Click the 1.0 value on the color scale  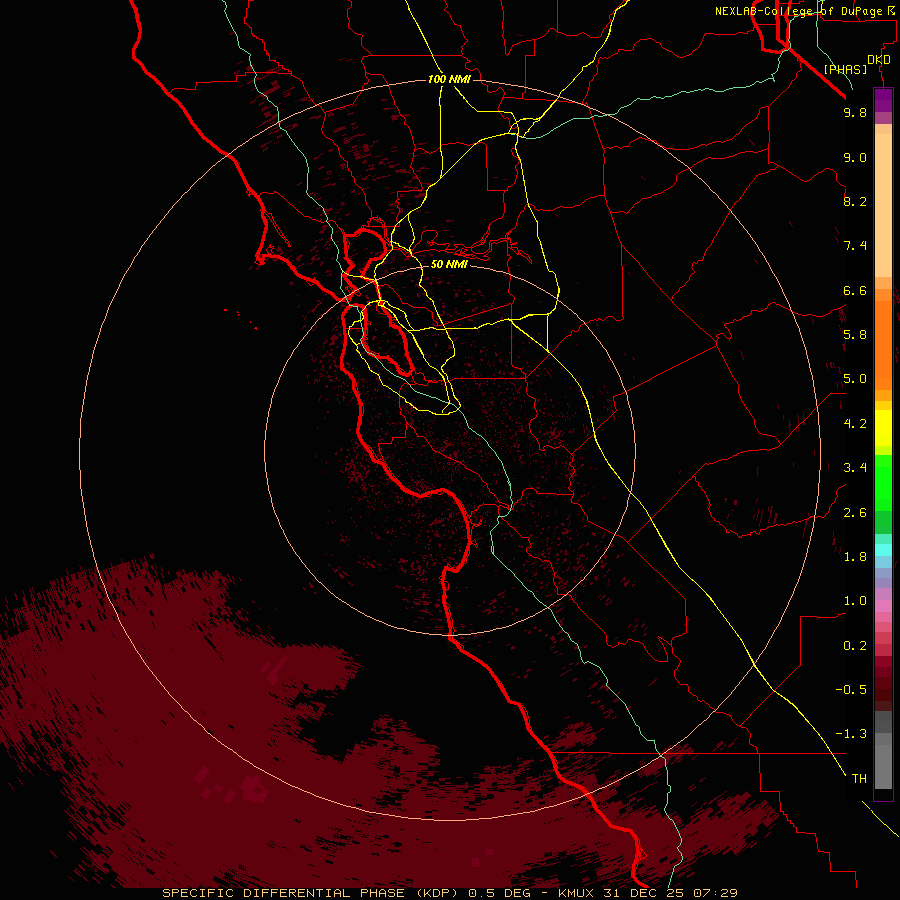(855, 601)
